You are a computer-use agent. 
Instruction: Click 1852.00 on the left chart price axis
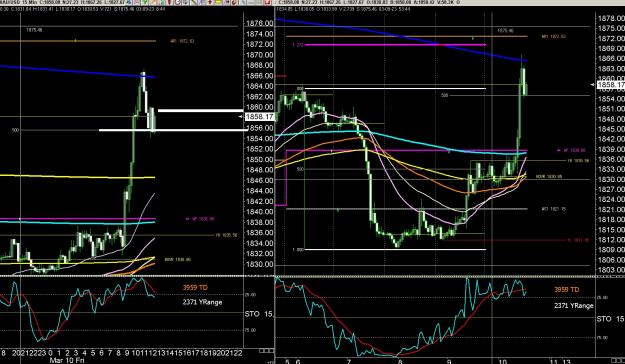pyautogui.click(x=259, y=149)
